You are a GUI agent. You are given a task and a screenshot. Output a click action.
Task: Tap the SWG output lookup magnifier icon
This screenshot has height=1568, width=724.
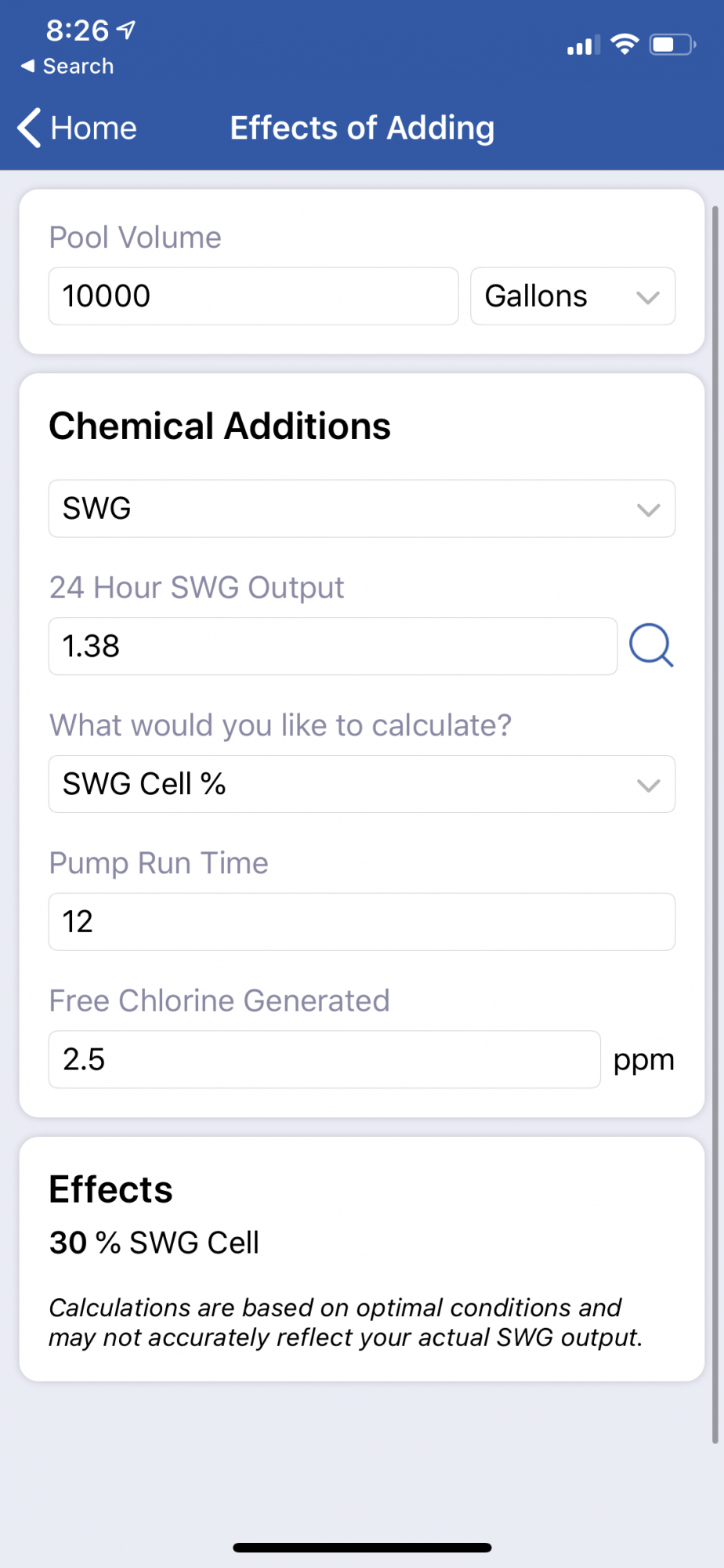tap(651, 645)
